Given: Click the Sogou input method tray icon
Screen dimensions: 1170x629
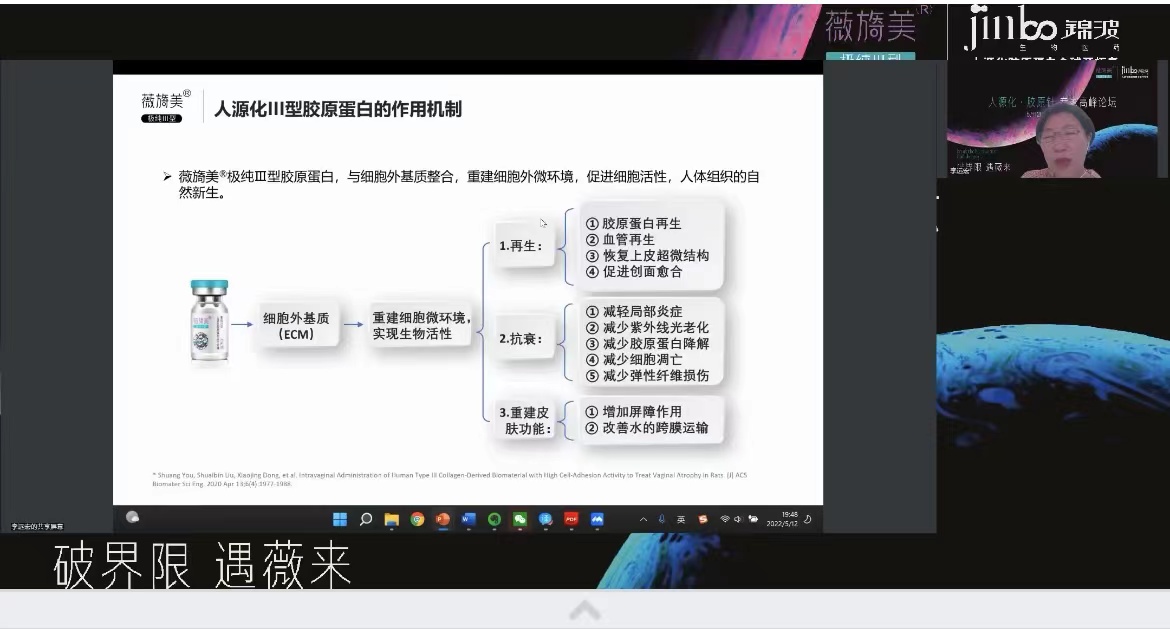Looking at the screenshot, I should point(702,519).
